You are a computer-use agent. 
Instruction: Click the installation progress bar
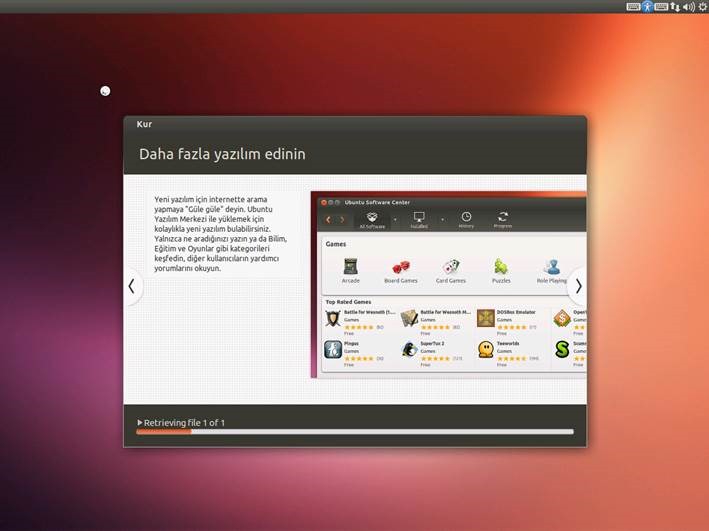355,432
